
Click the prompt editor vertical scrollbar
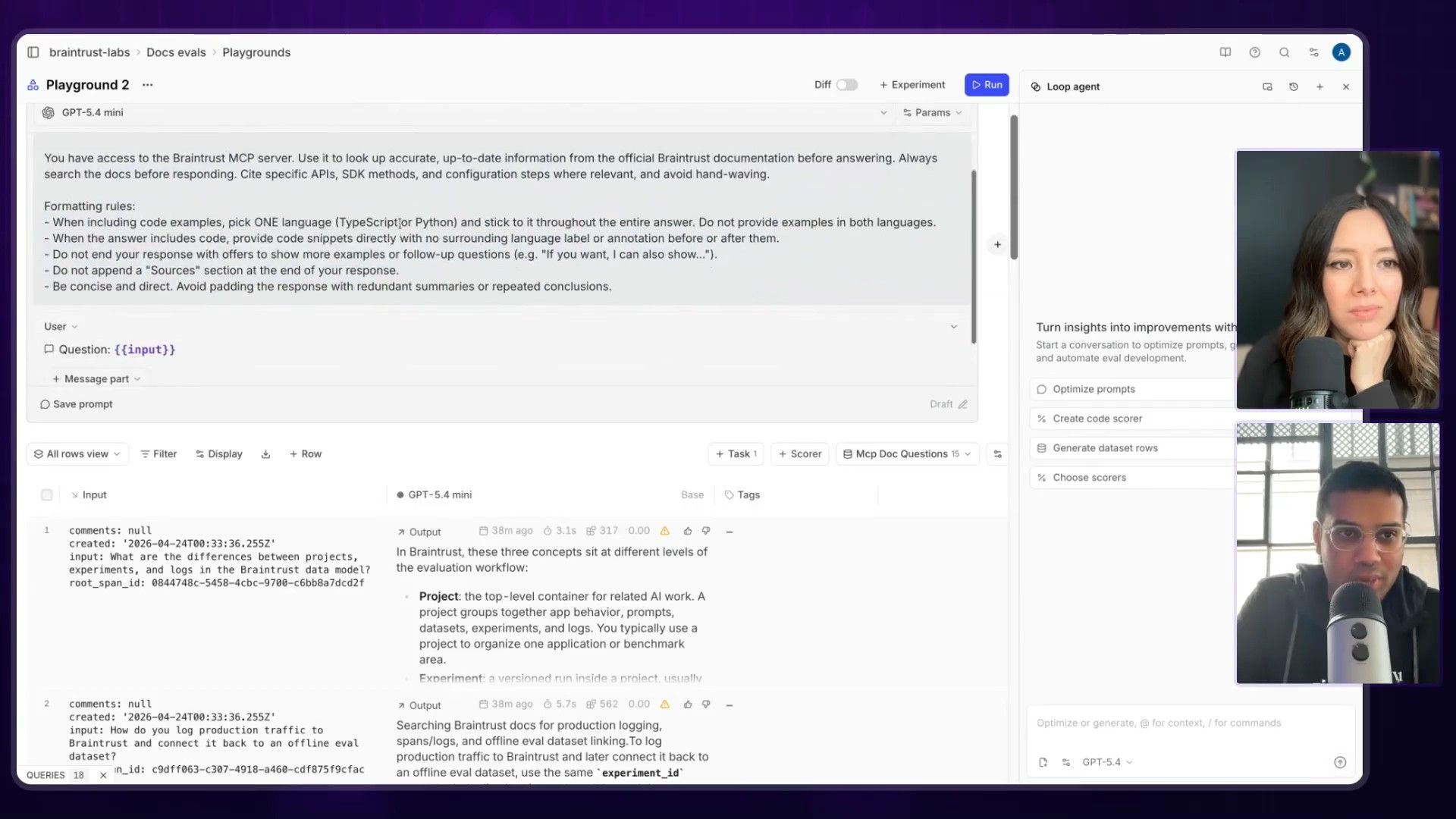[x=974, y=258]
